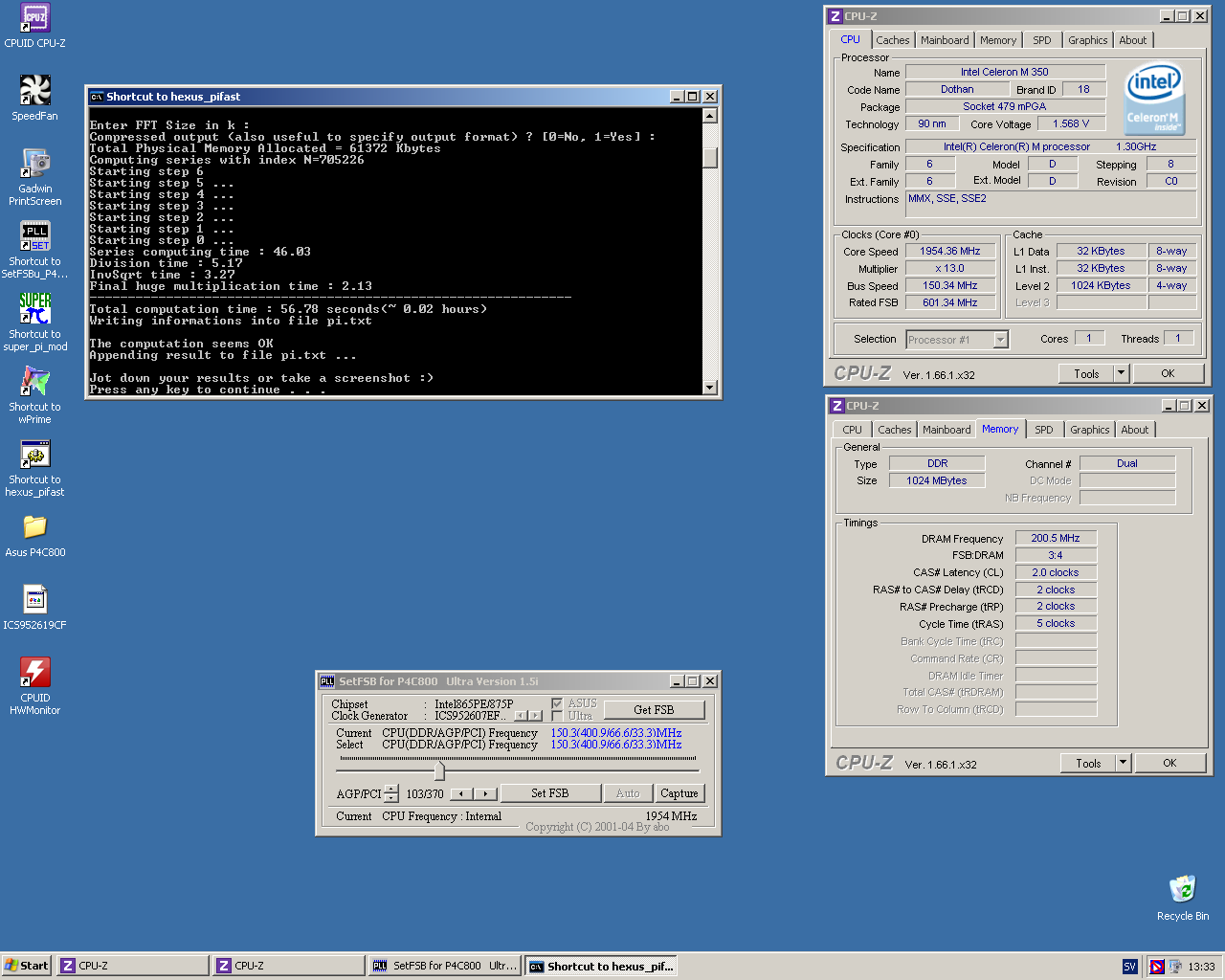Click OK in the processor CPU-Z window

pos(1168,373)
